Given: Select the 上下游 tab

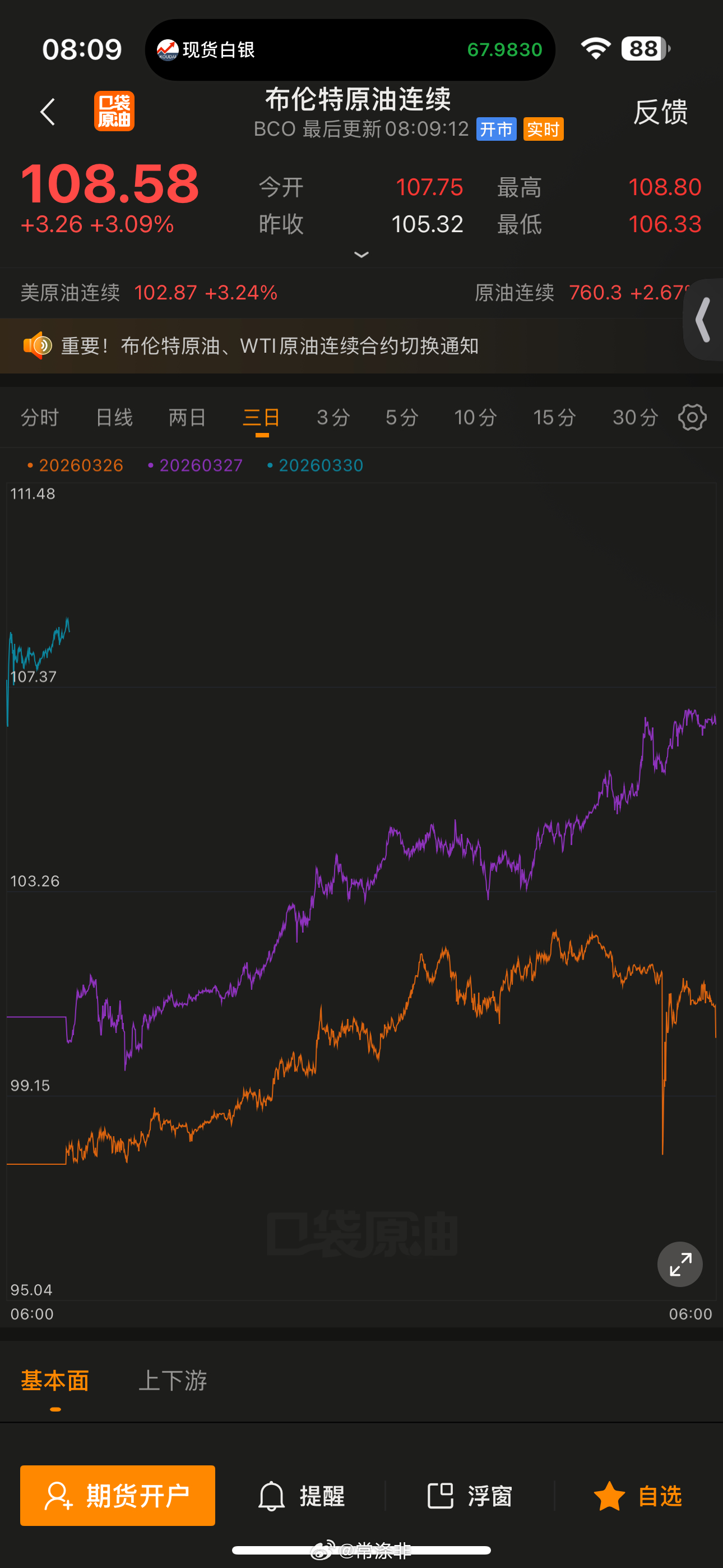Looking at the screenshot, I should click(173, 1381).
